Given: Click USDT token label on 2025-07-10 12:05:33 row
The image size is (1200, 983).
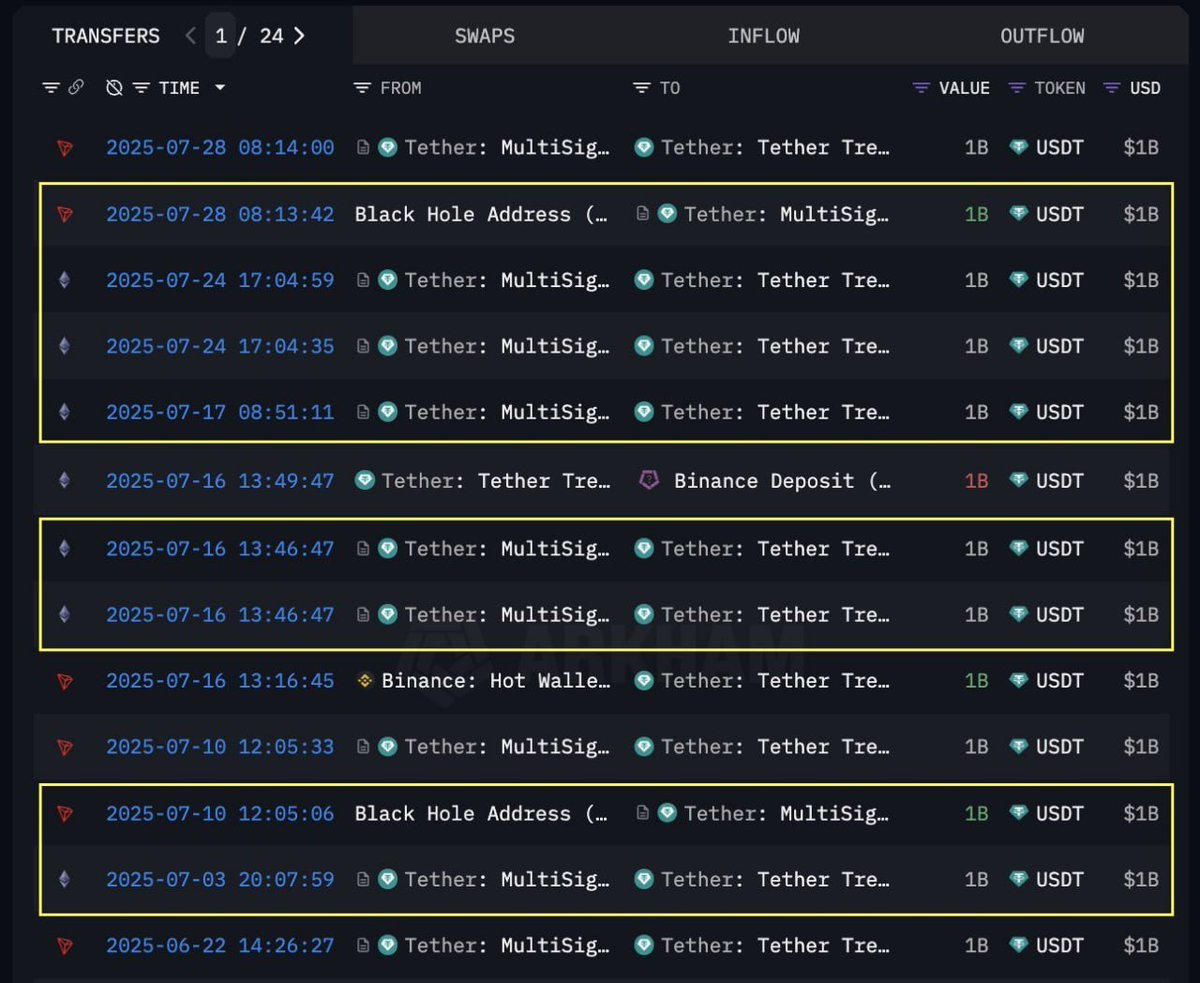Looking at the screenshot, I should (x=1059, y=747).
